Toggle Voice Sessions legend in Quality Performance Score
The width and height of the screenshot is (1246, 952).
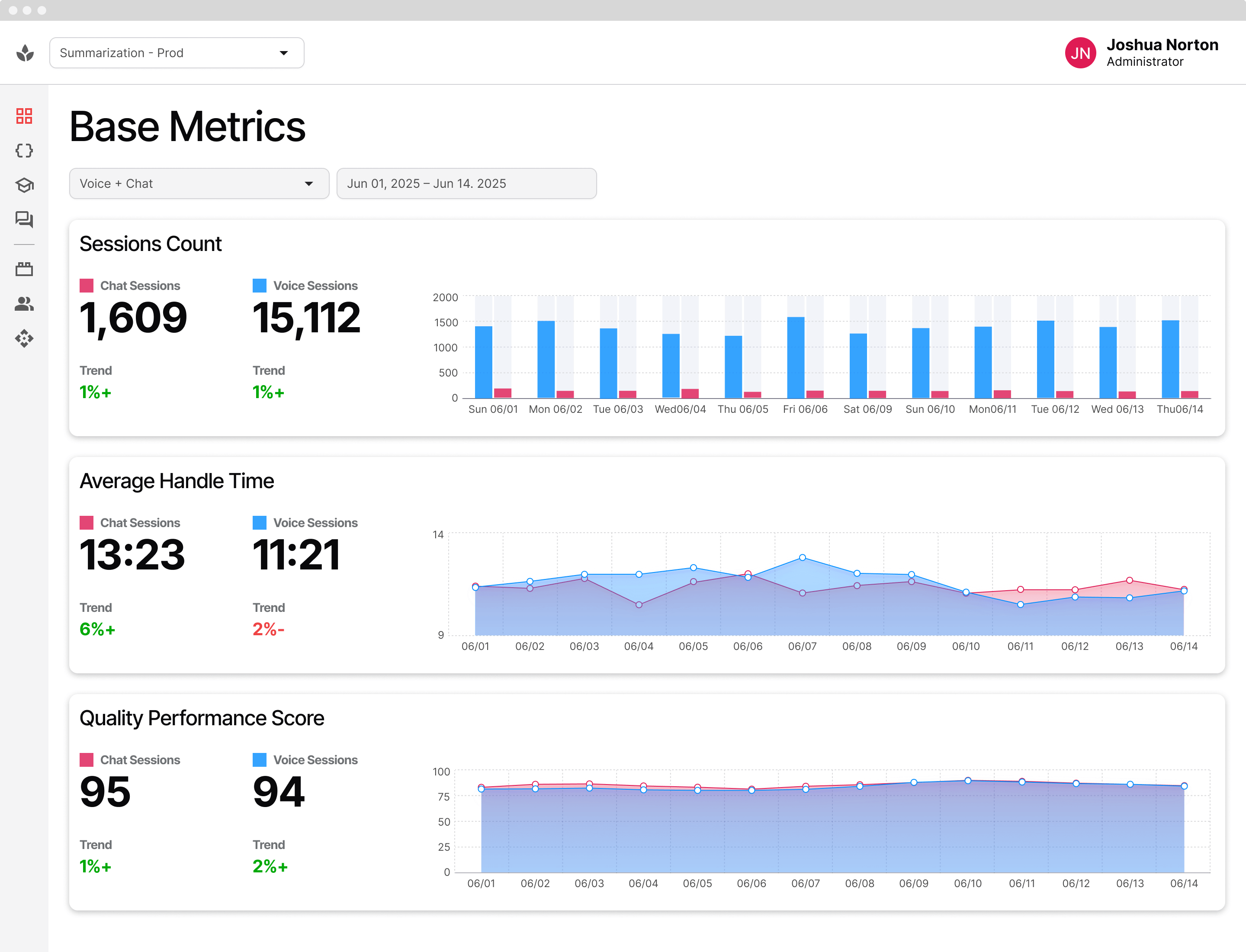point(315,760)
